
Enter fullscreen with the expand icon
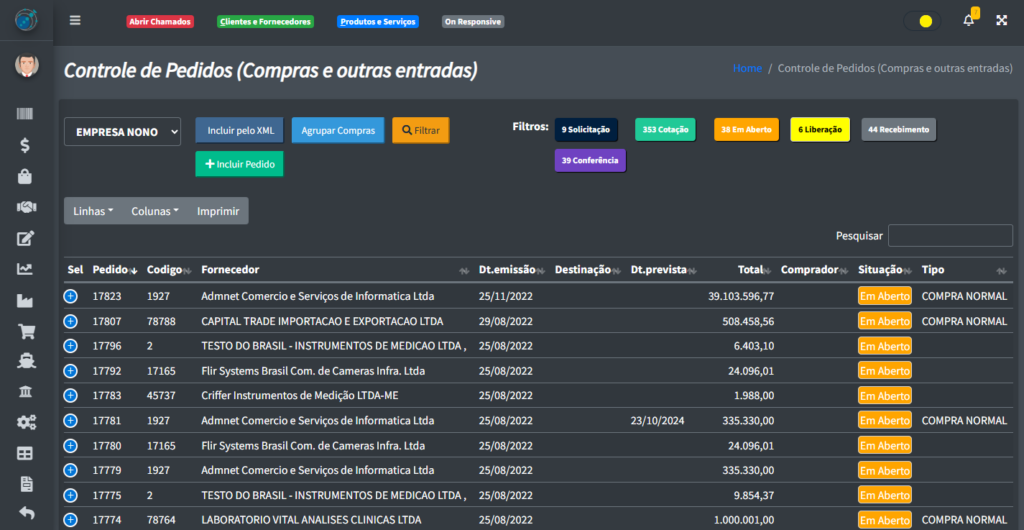point(1001,21)
